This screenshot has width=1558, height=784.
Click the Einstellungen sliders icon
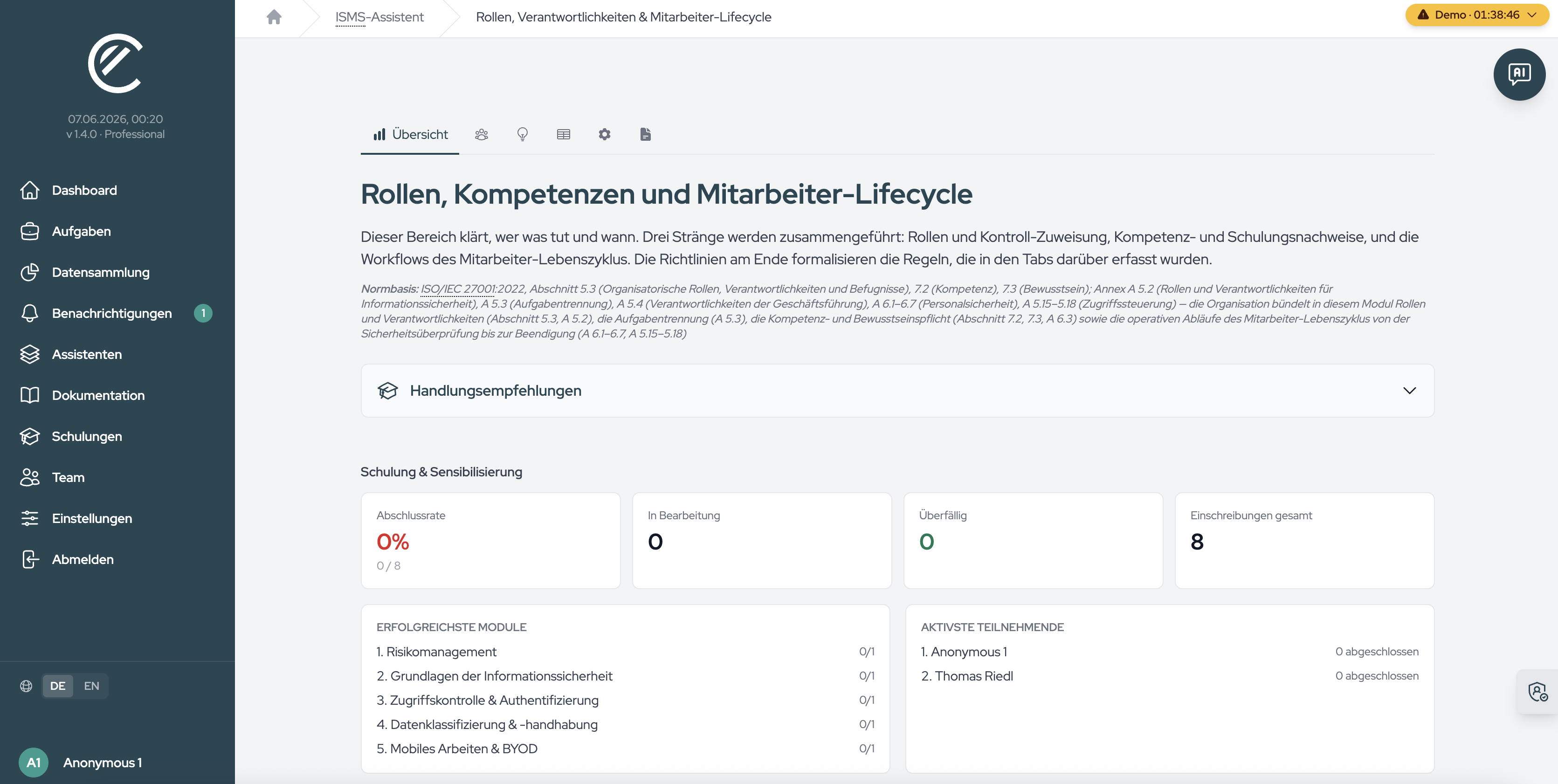point(30,518)
